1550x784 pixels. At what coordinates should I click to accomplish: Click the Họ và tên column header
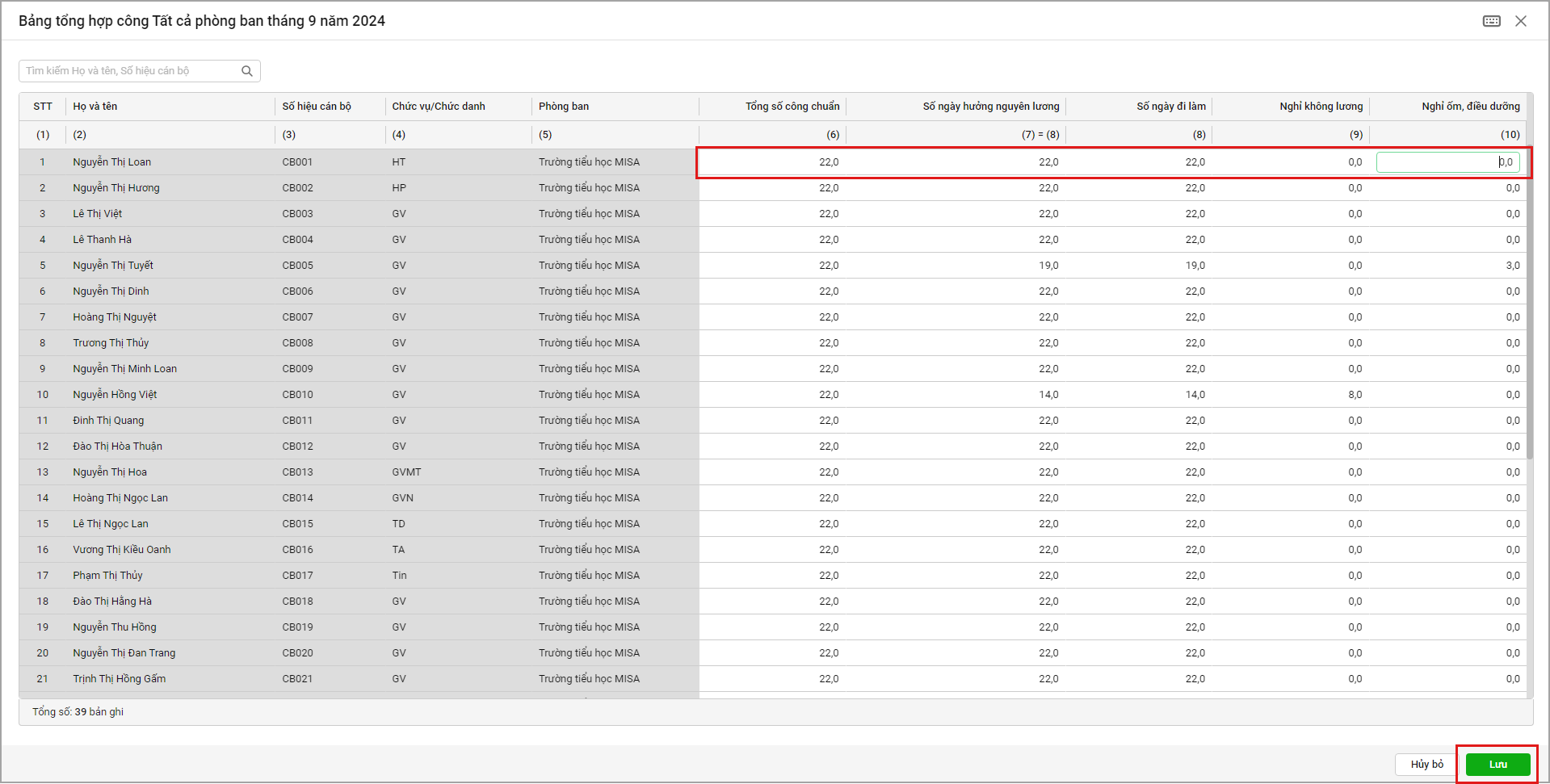point(95,107)
